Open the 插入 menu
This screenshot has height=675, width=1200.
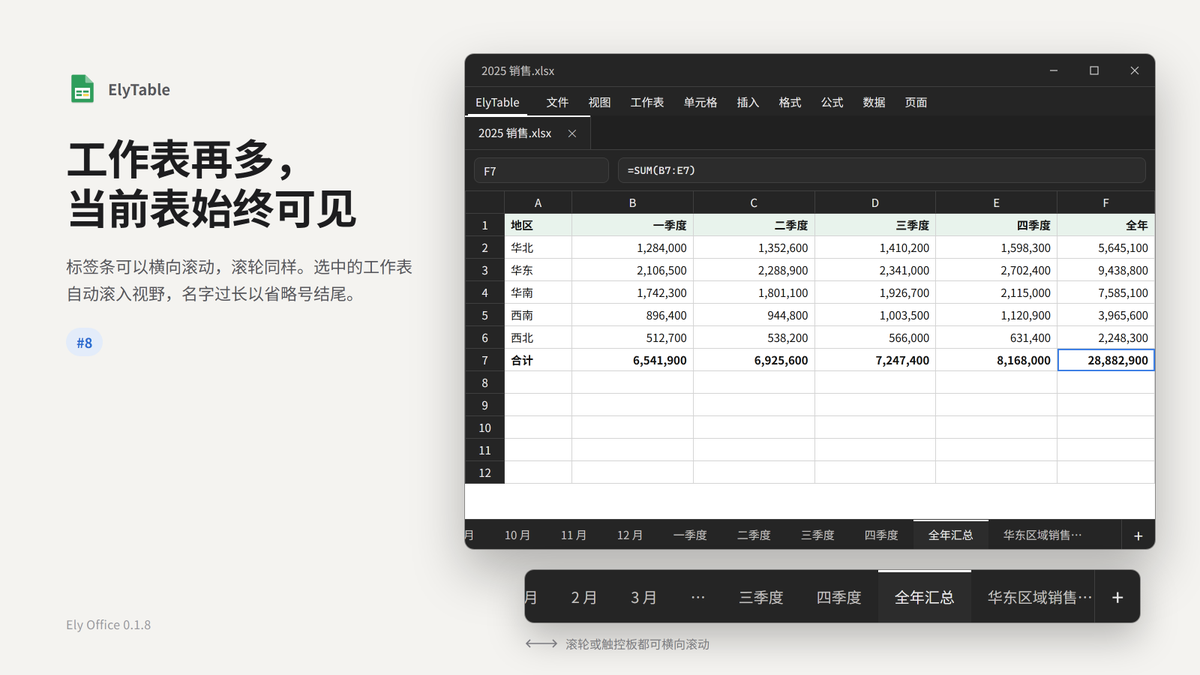[x=748, y=102]
